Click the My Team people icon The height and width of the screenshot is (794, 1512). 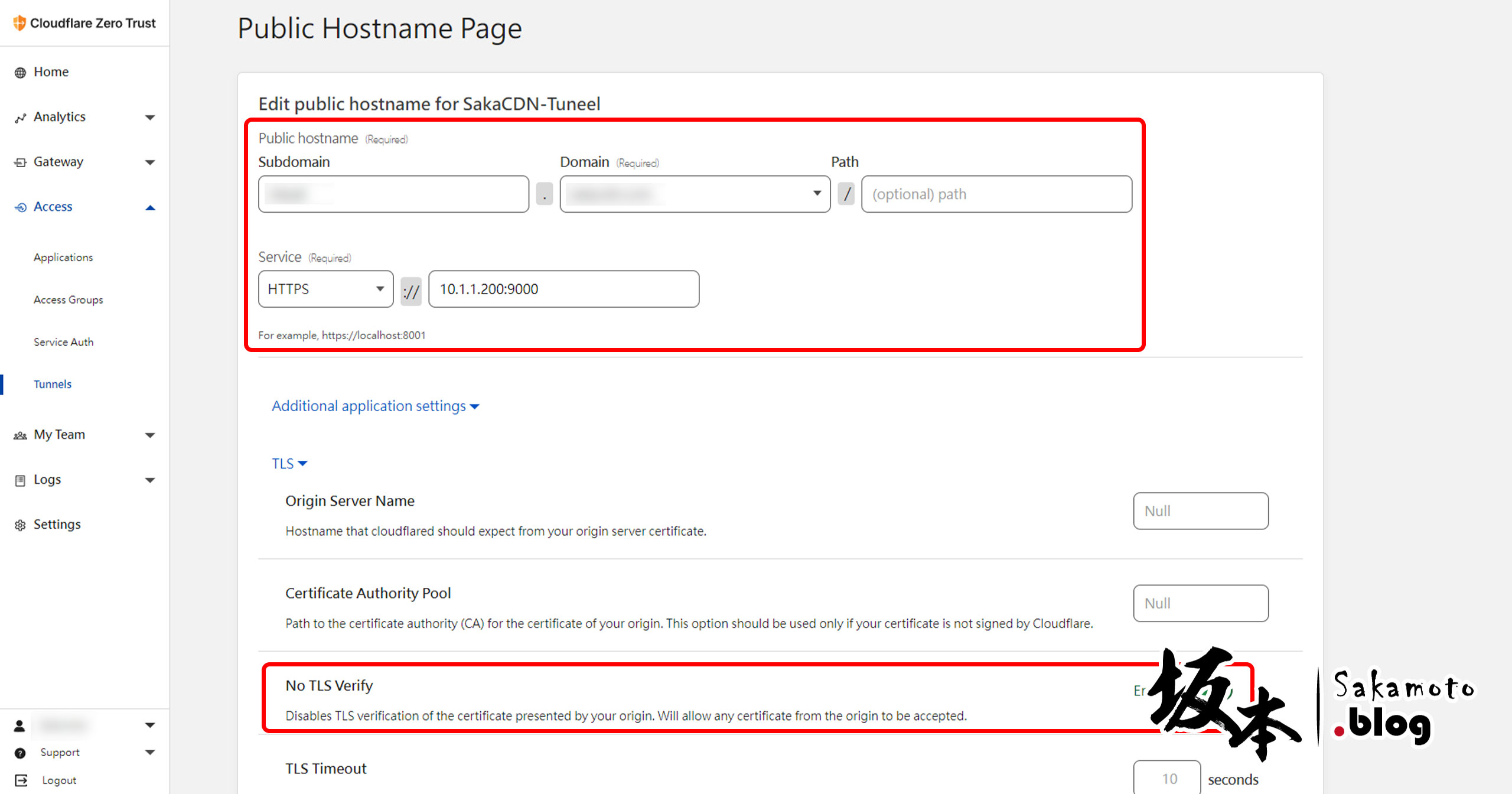[20, 435]
